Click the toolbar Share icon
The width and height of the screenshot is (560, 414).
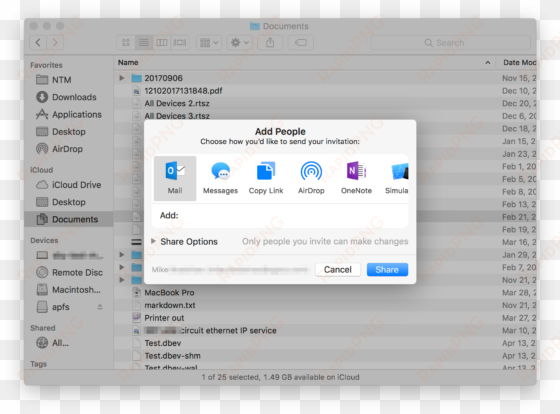click(270, 43)
